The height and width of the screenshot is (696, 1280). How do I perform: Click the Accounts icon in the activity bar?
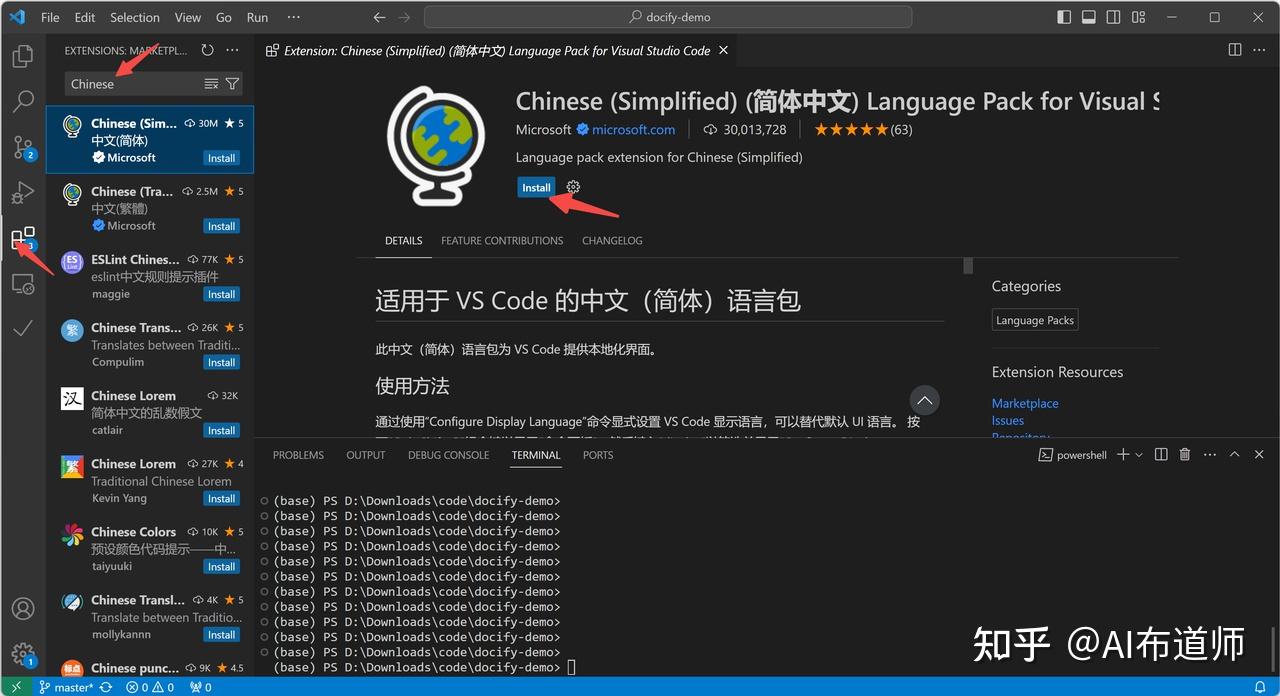(x=22, y=608)
